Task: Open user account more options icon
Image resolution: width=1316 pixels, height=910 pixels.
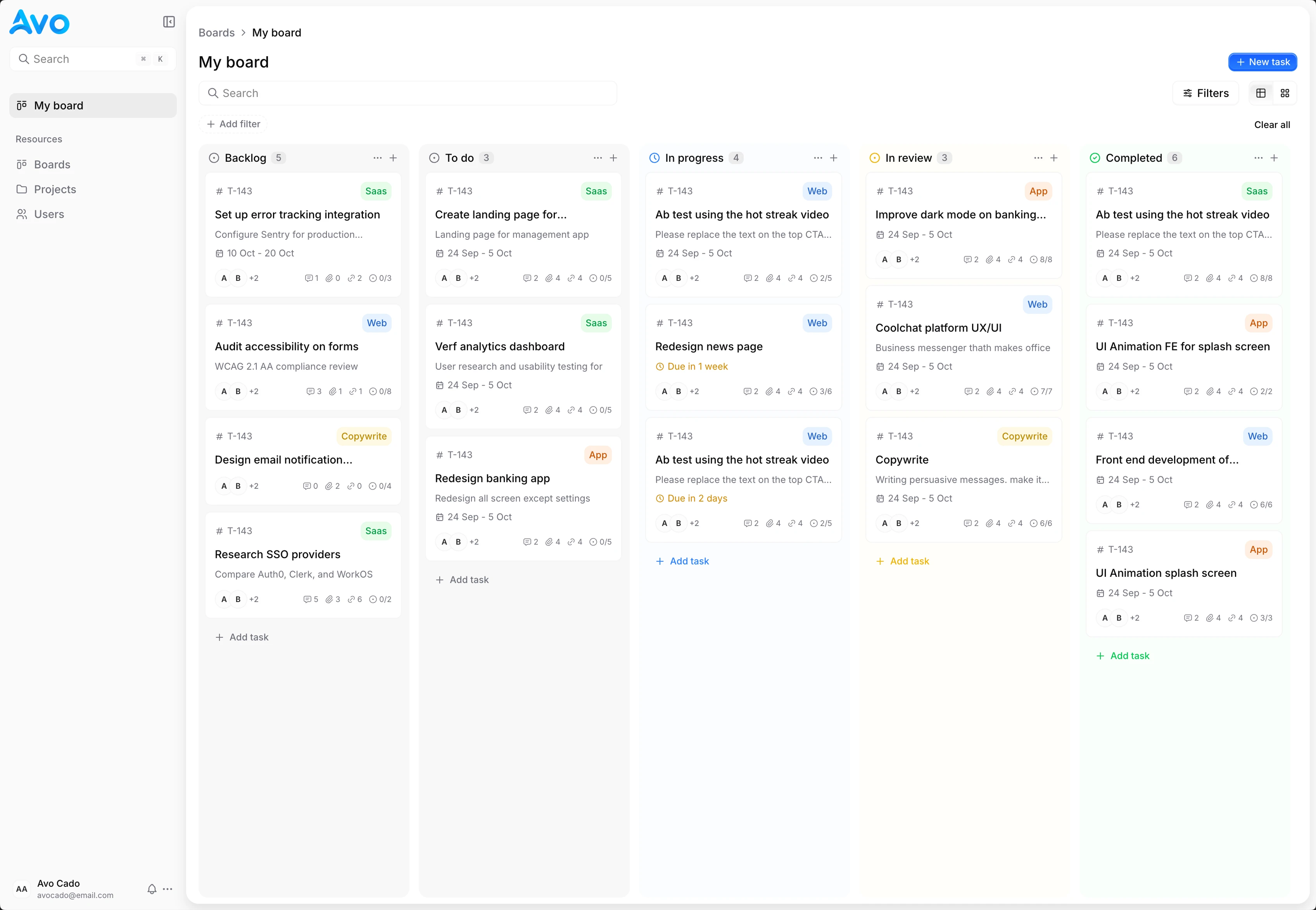Action: point(168,889)
